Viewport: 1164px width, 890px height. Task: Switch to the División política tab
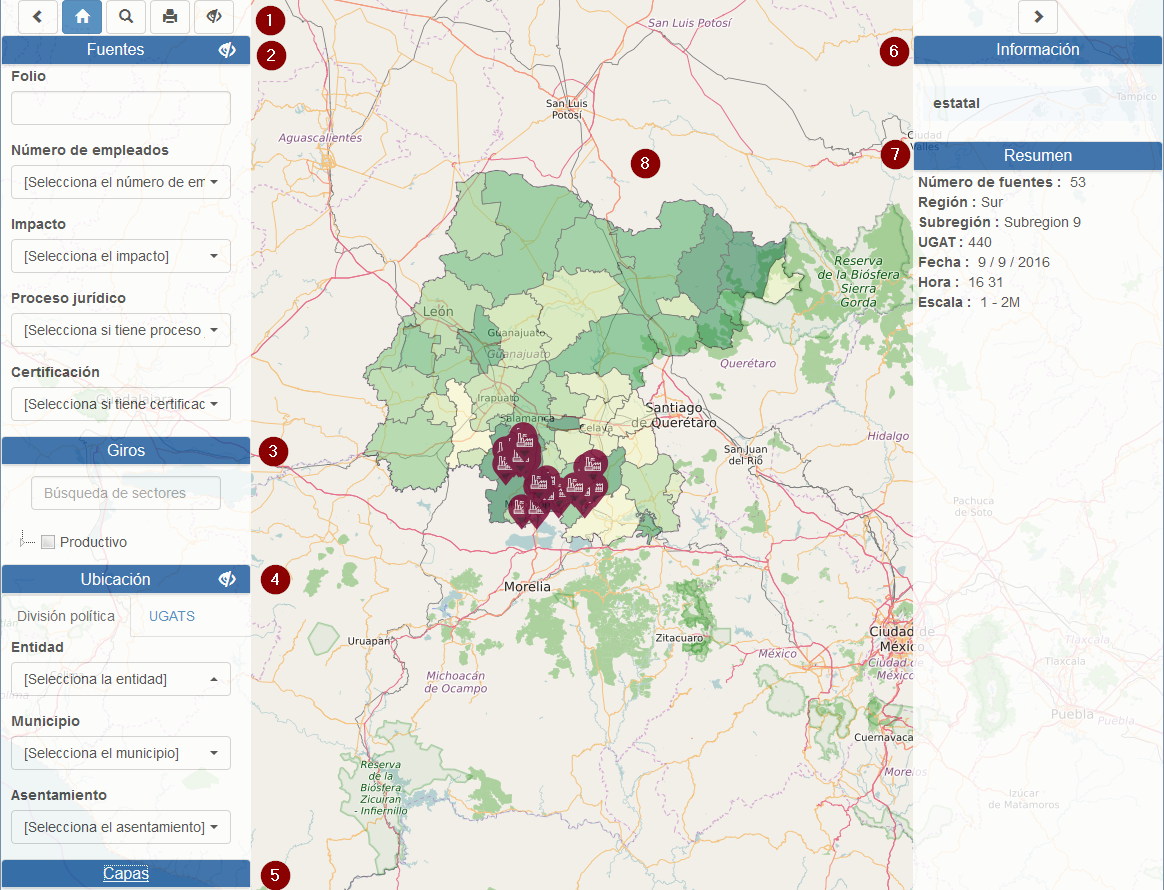click(x=66, y=616)
